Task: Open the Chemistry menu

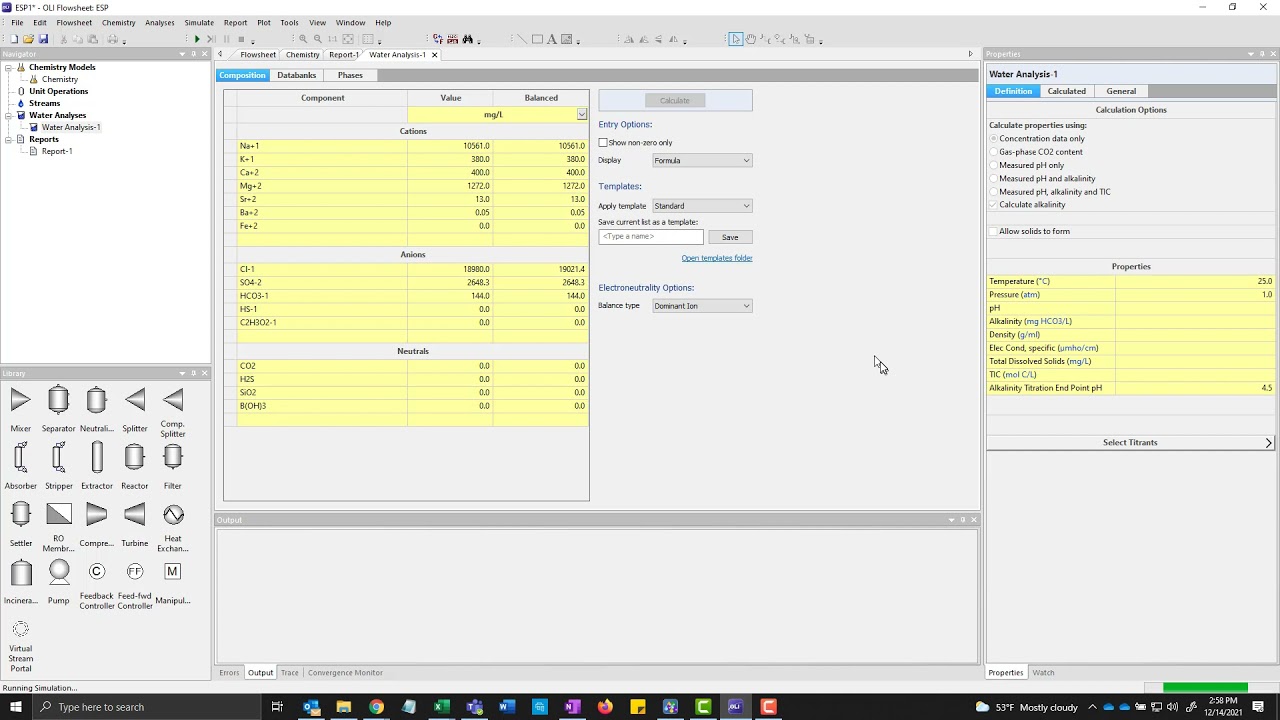Action: pyautogui.click(x=118, y=22)
